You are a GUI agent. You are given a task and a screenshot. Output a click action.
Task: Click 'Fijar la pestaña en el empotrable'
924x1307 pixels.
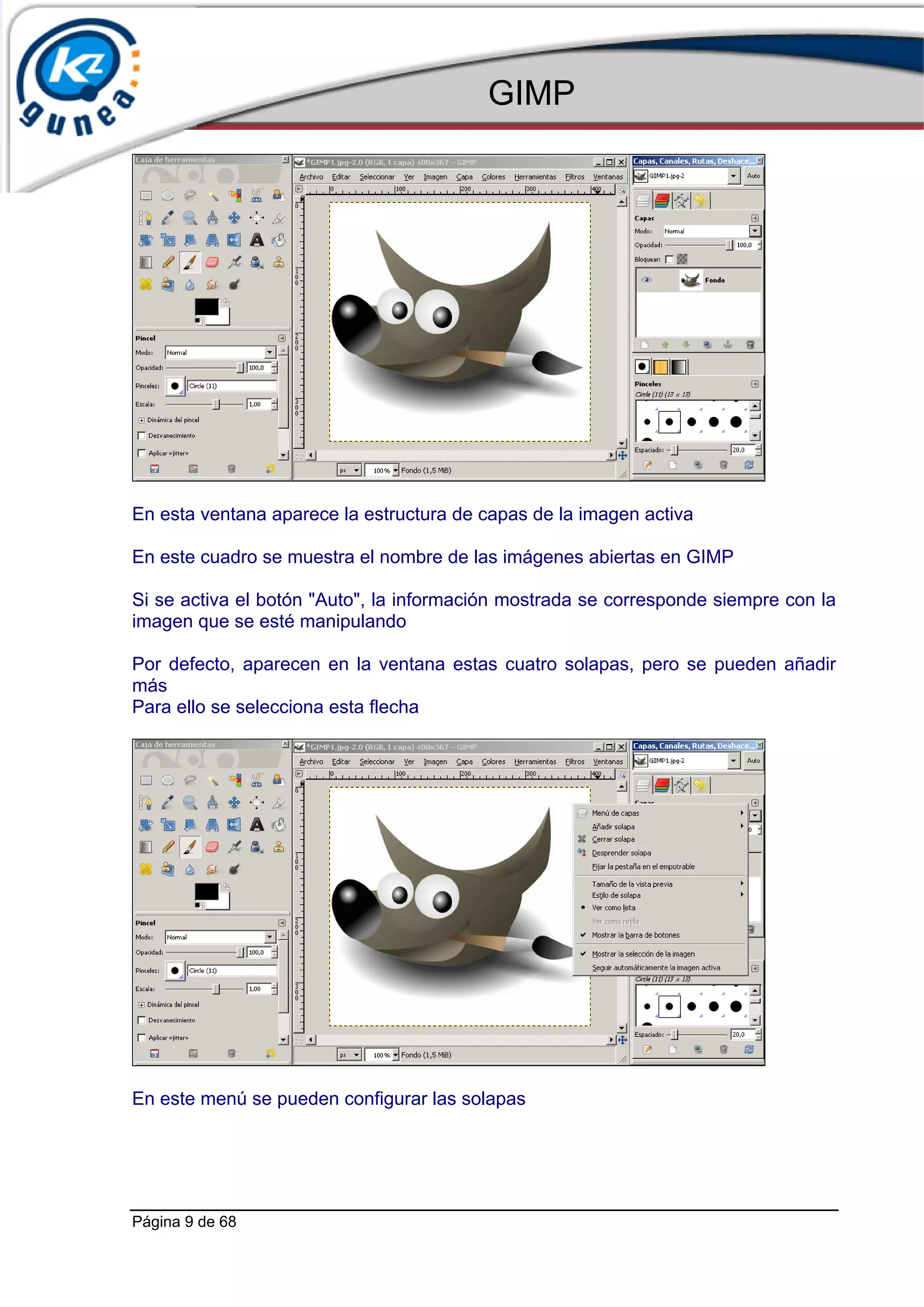(x=660, y=866)
